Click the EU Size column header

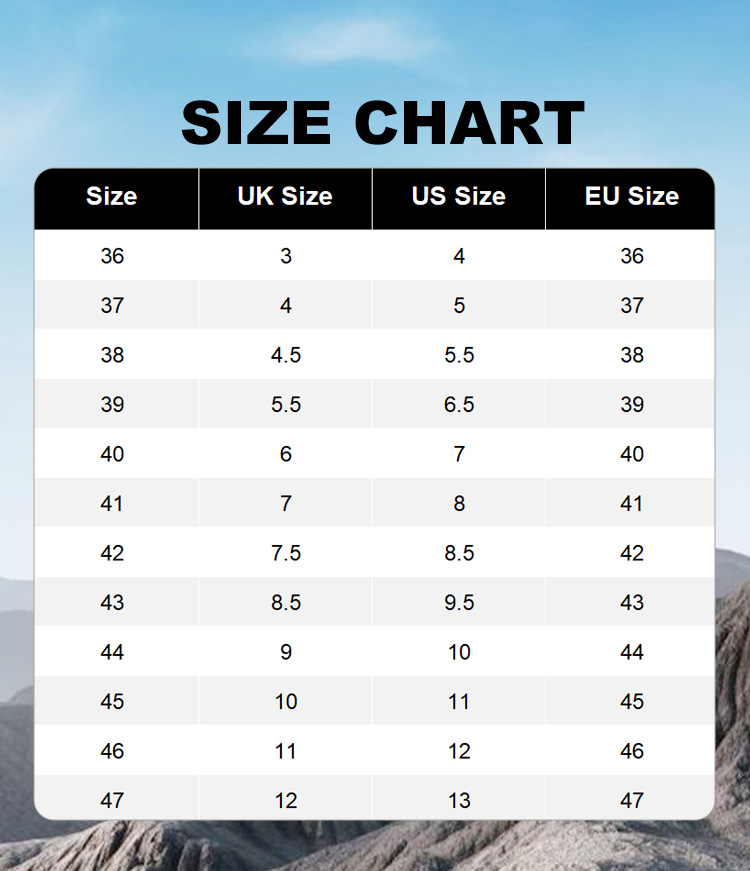(x=632, y=197)
